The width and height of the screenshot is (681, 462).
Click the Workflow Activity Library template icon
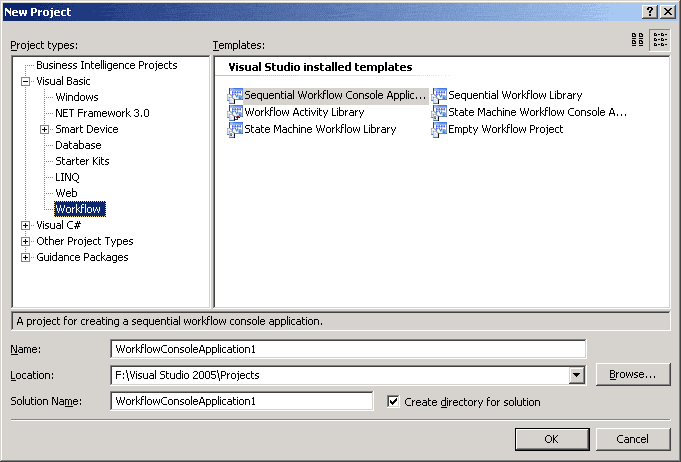point(236,113)
